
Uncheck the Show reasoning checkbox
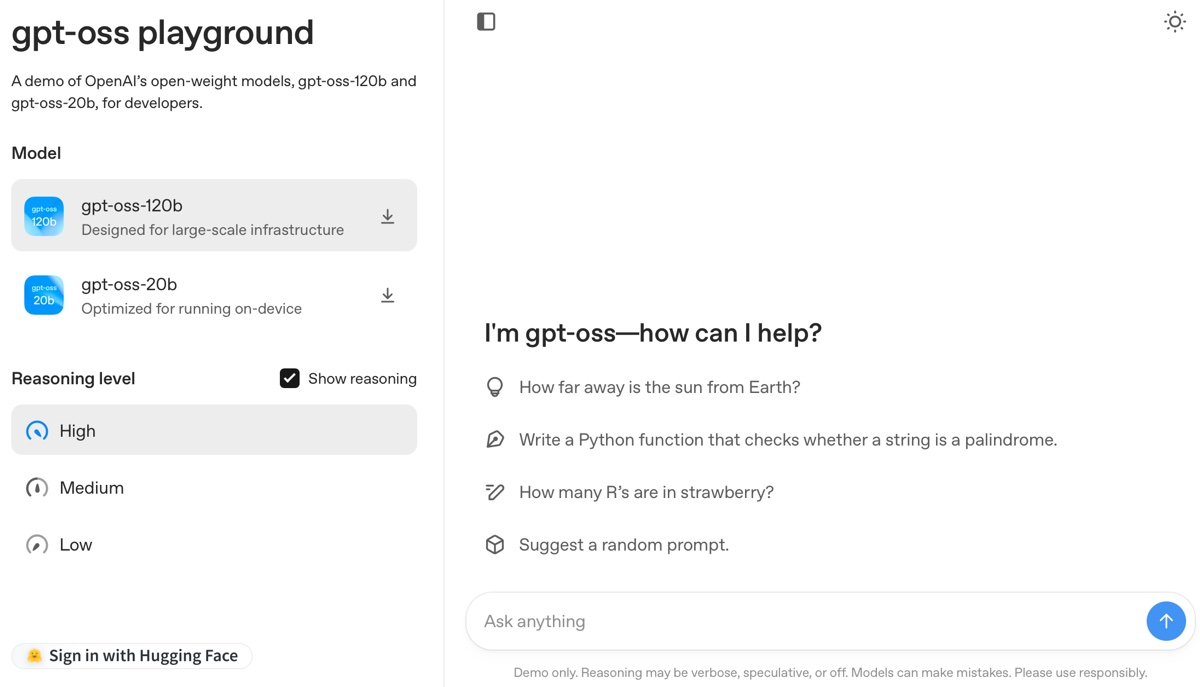click(289, 378)
